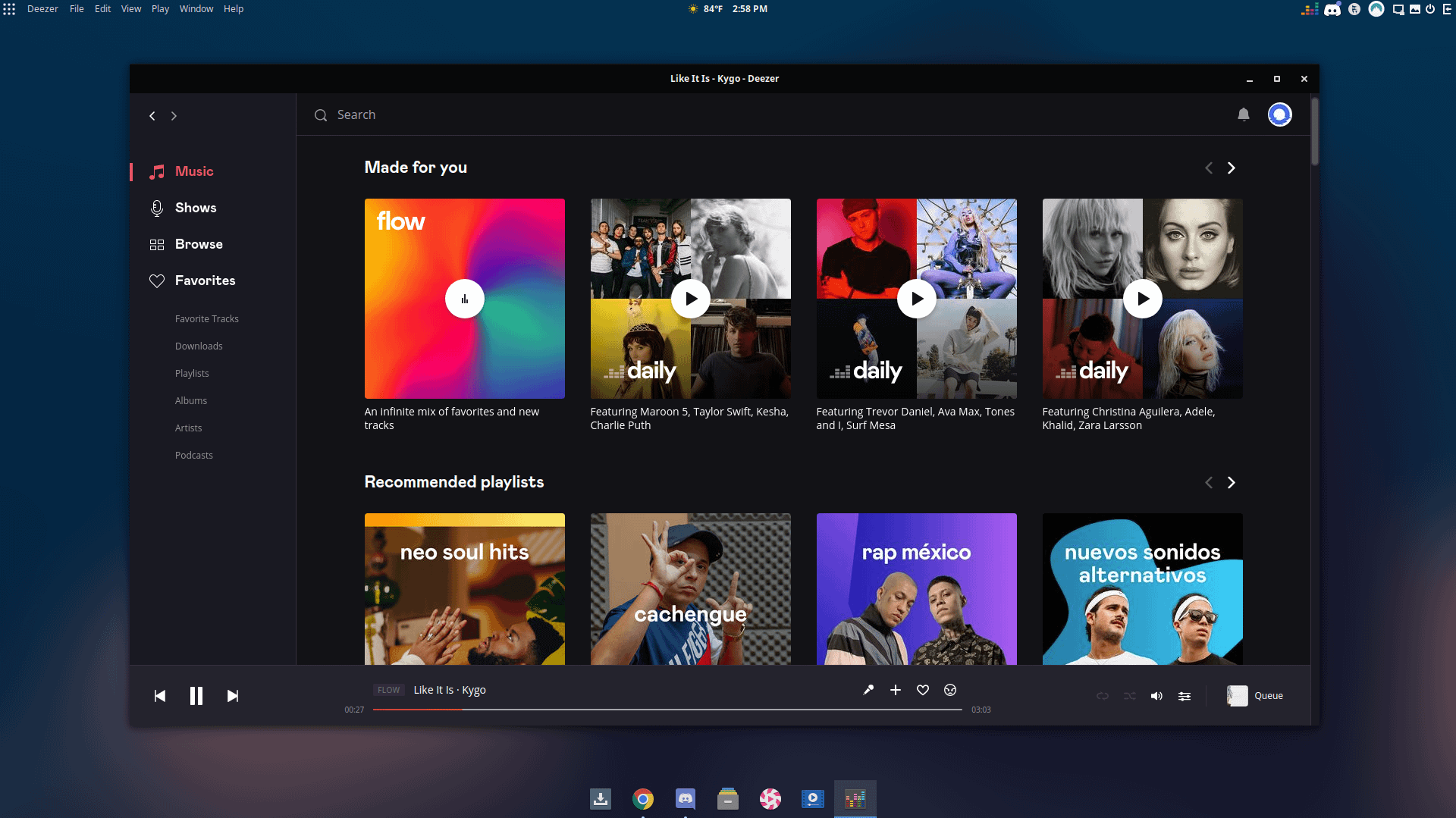Show previous Made for you items
Viewport: 1456px width, 818px height.
click(1209, 168)
